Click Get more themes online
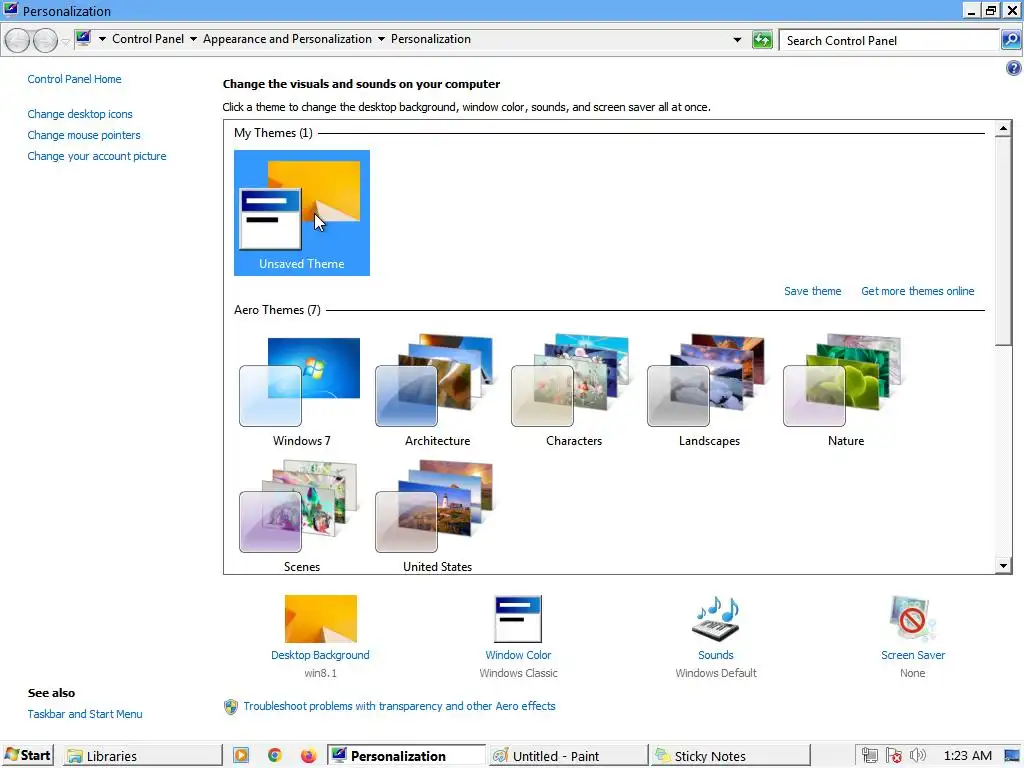This screenshot has height=768, width=1024. point(918,291)
